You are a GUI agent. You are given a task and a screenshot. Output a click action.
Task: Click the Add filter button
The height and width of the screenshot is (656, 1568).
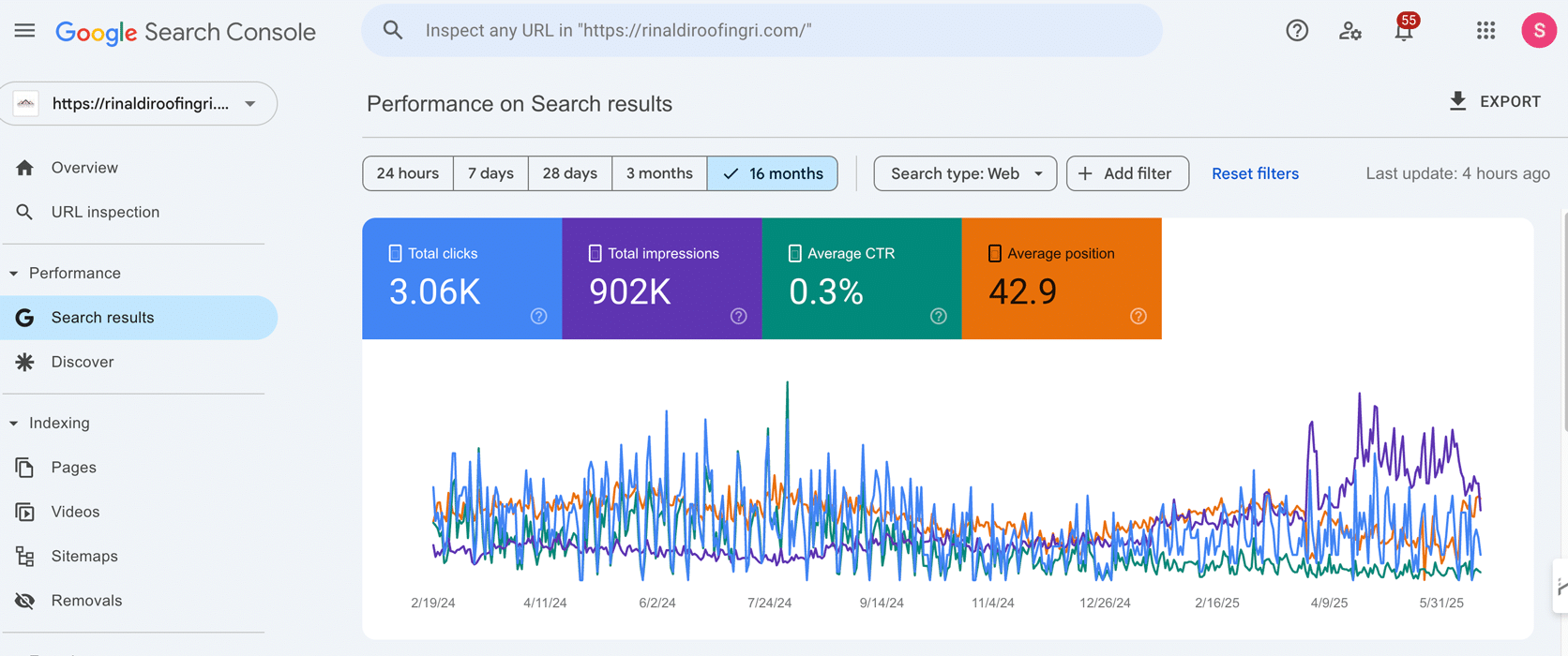(x=1127, y=173)
